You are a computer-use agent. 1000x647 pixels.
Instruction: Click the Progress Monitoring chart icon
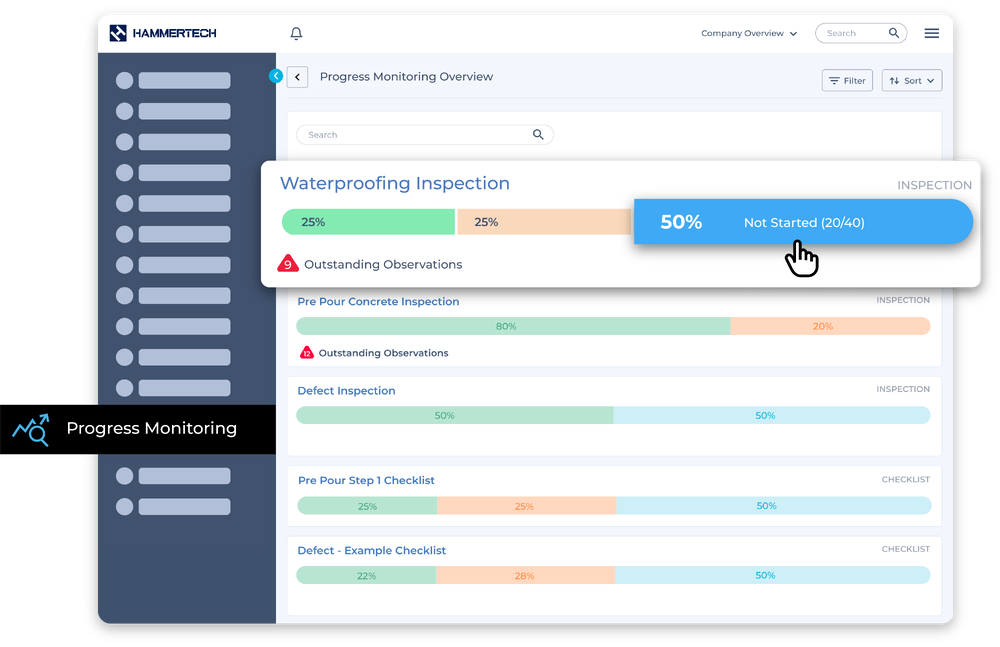[x=30, y=429]
